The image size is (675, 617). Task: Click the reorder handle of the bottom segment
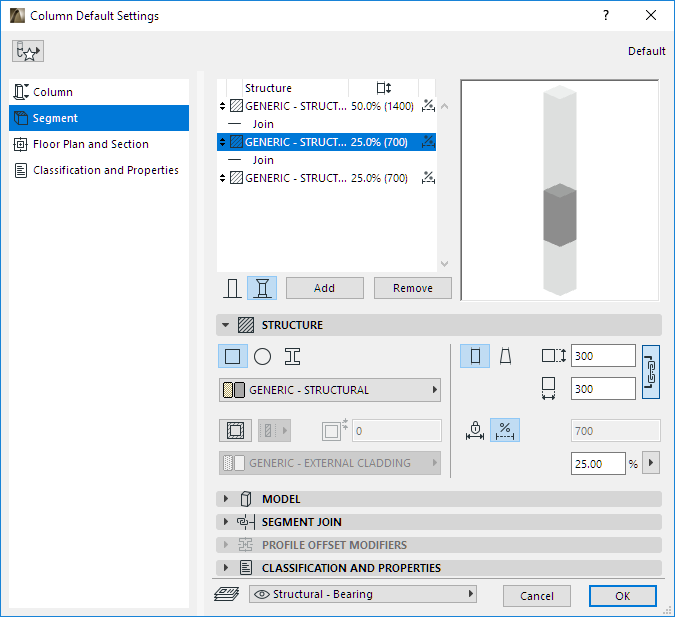click(x=222, y=178)
